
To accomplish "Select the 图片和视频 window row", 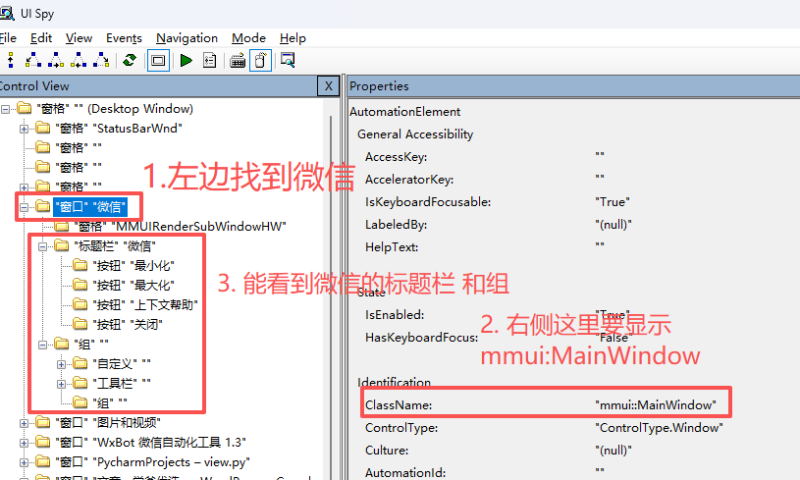I will [x=108, y=423].
